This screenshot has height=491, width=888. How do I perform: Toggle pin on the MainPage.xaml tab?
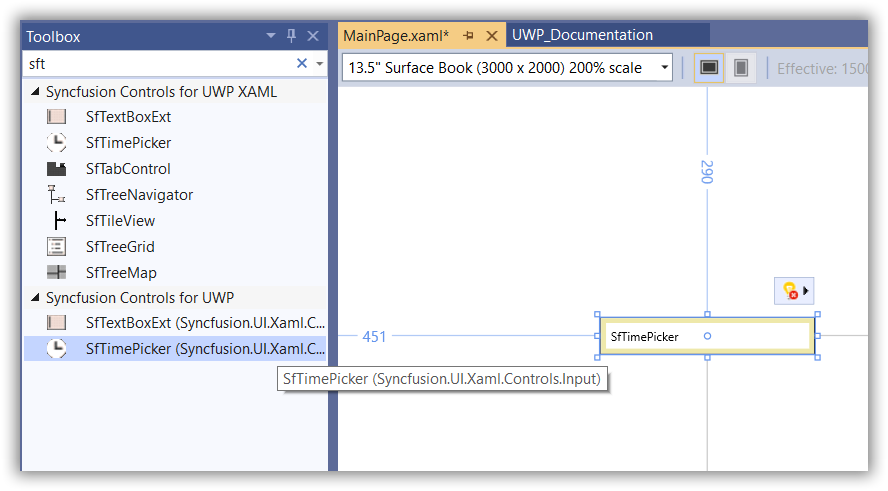coord(468,36)
